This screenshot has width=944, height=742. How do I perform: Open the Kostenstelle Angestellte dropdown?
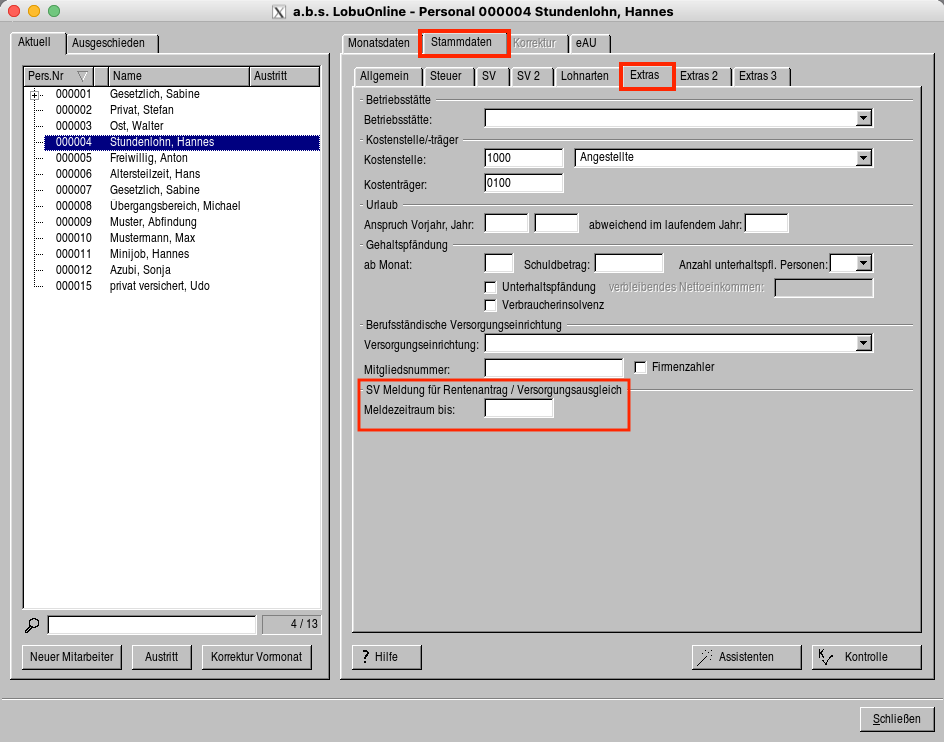click(864, 158)
